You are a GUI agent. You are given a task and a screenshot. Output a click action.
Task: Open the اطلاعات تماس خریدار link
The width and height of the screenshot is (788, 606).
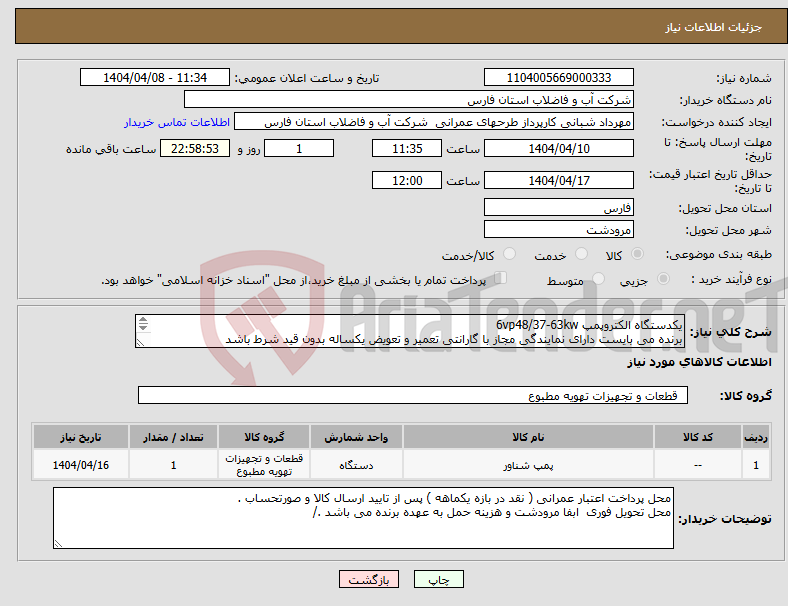pos(177,122)
